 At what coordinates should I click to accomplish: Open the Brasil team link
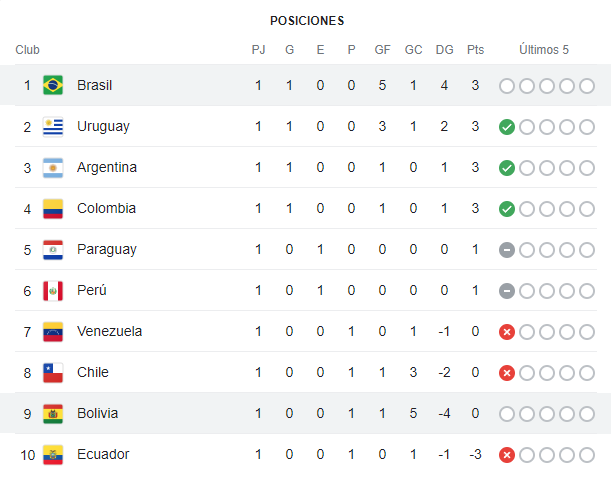point(94,85)
